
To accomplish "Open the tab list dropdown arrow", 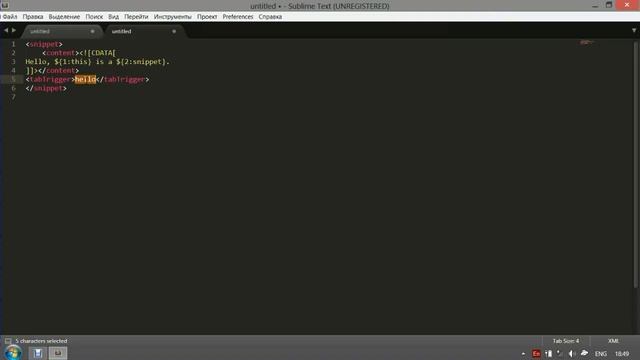I will [x=634, y=31].
